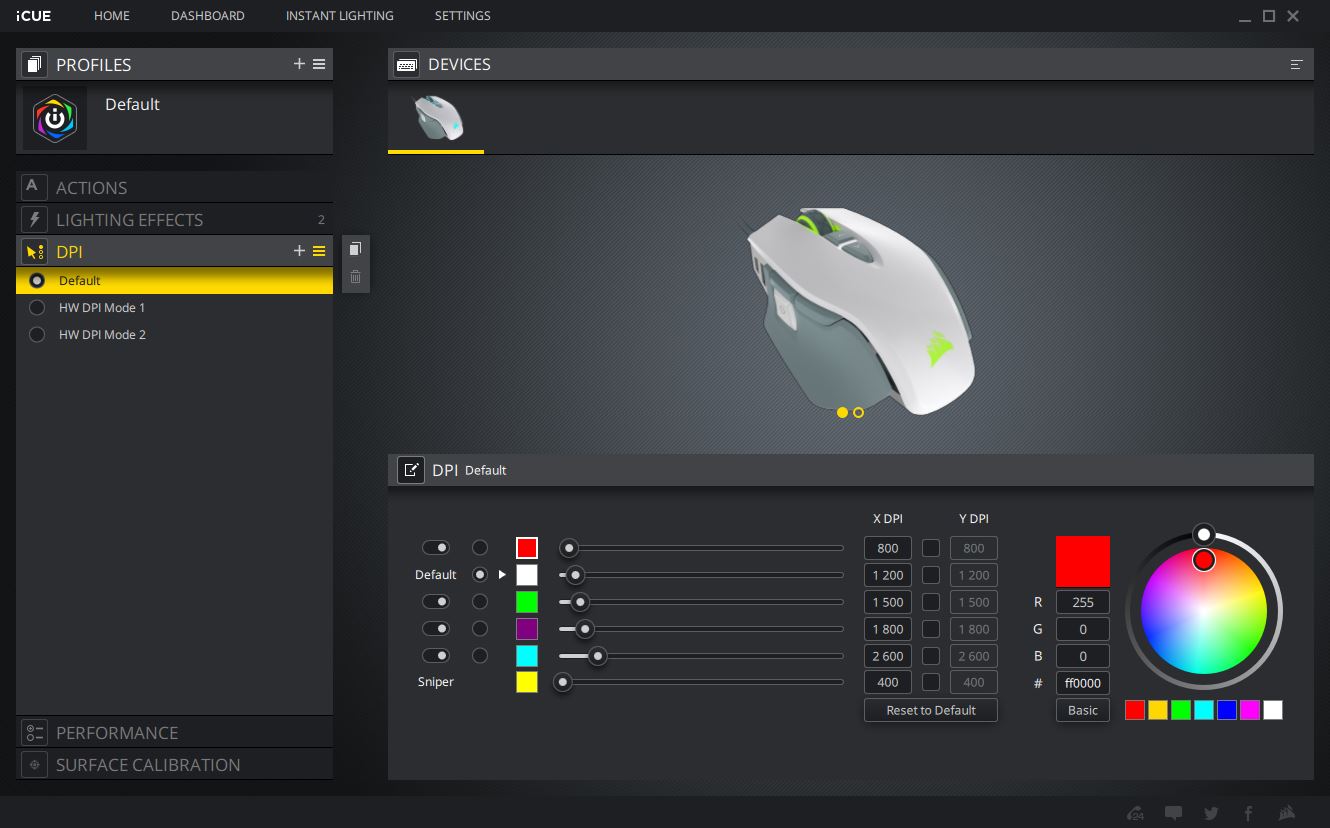Add a new profile with plus icon
Viewport: 1330px width, 828px height.
point(299,64)
